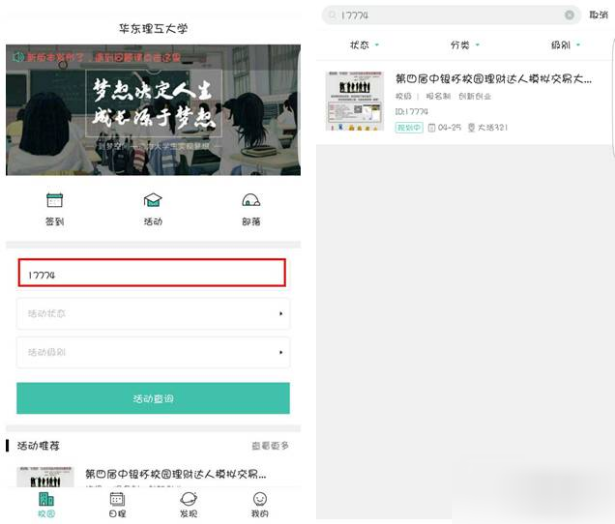Open 查看更多 link beside 活动推荐
The image size is (615, 524).
[x=270, y=446]
